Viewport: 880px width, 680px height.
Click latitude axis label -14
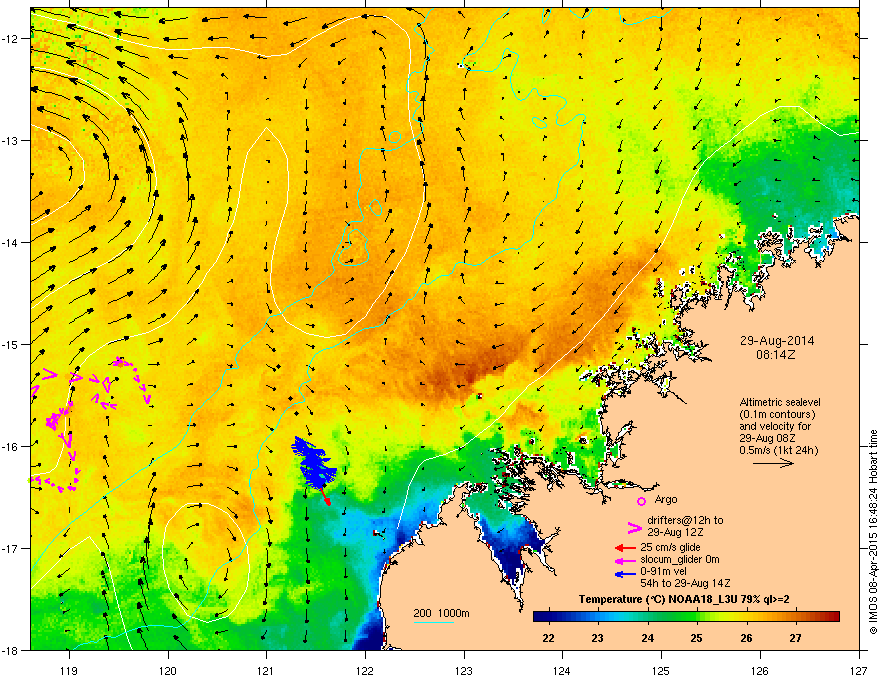coord(11,242)
